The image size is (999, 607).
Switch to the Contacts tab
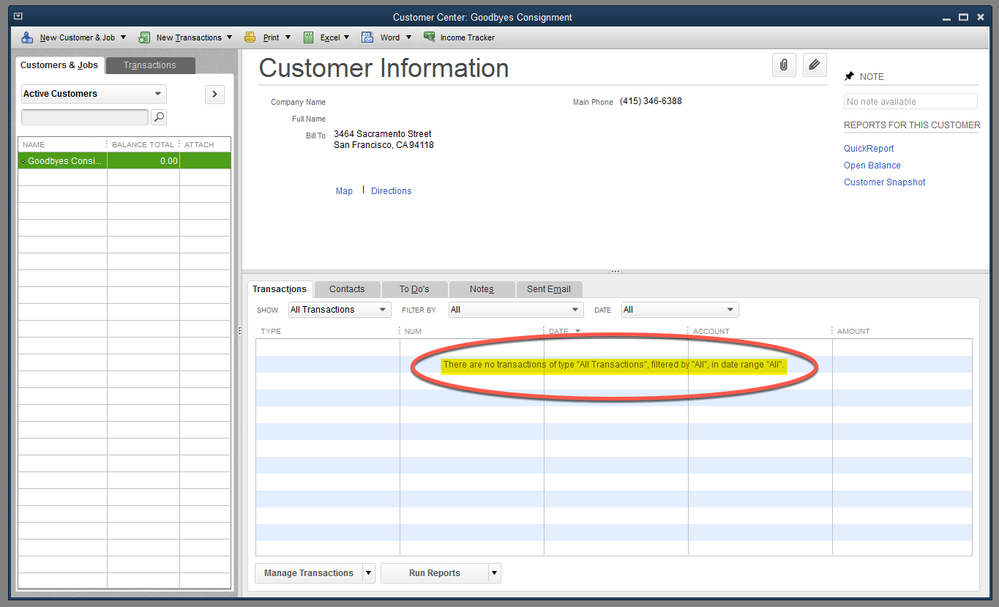347,289
